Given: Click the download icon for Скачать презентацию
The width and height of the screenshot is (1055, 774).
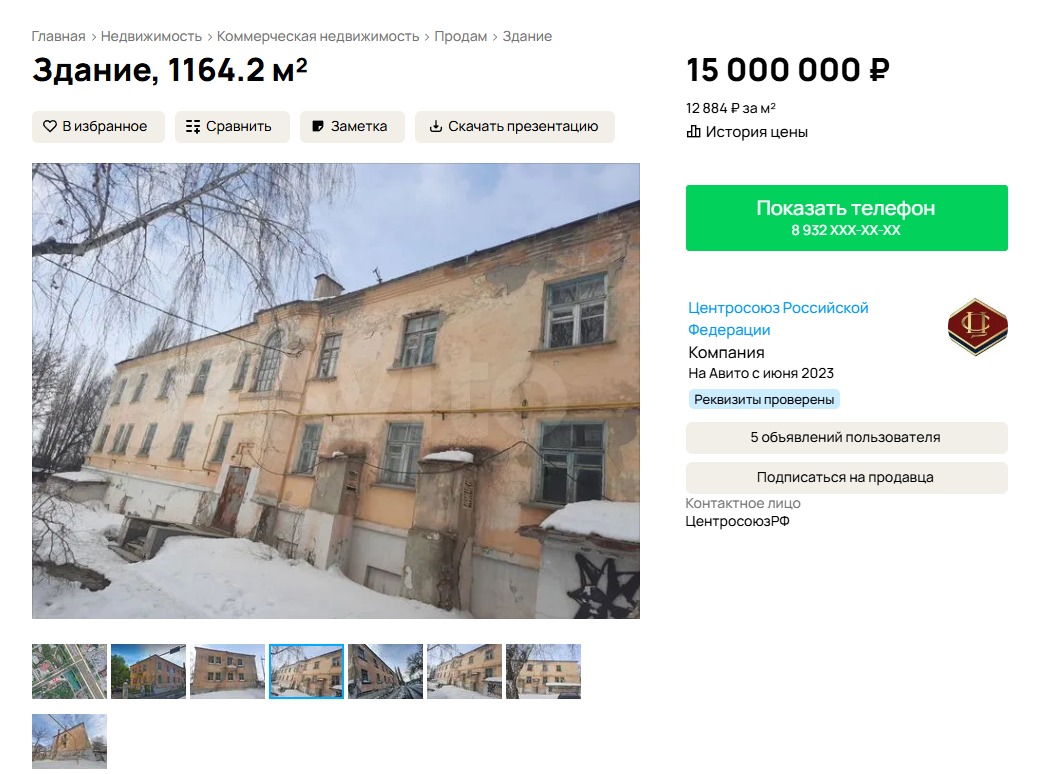Looking at the screenshot, I should pos(436,127).
